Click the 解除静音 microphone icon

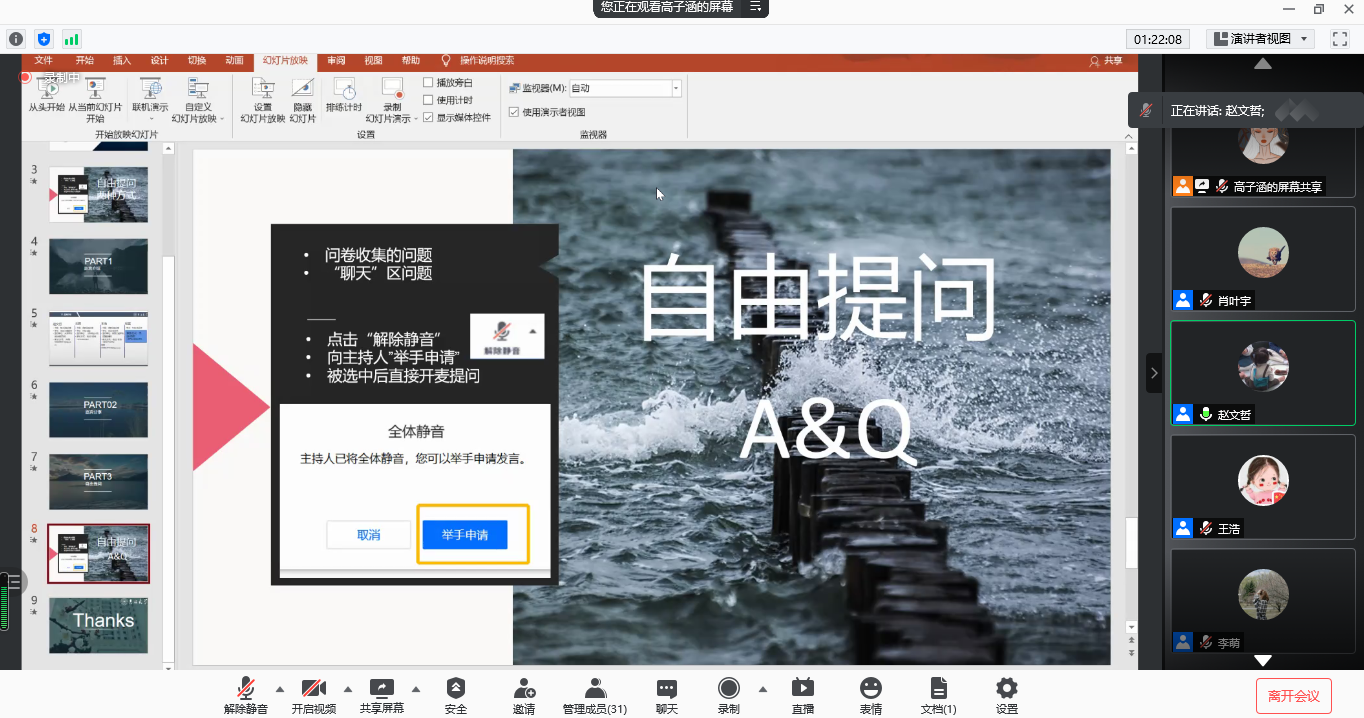coord(245,689)
